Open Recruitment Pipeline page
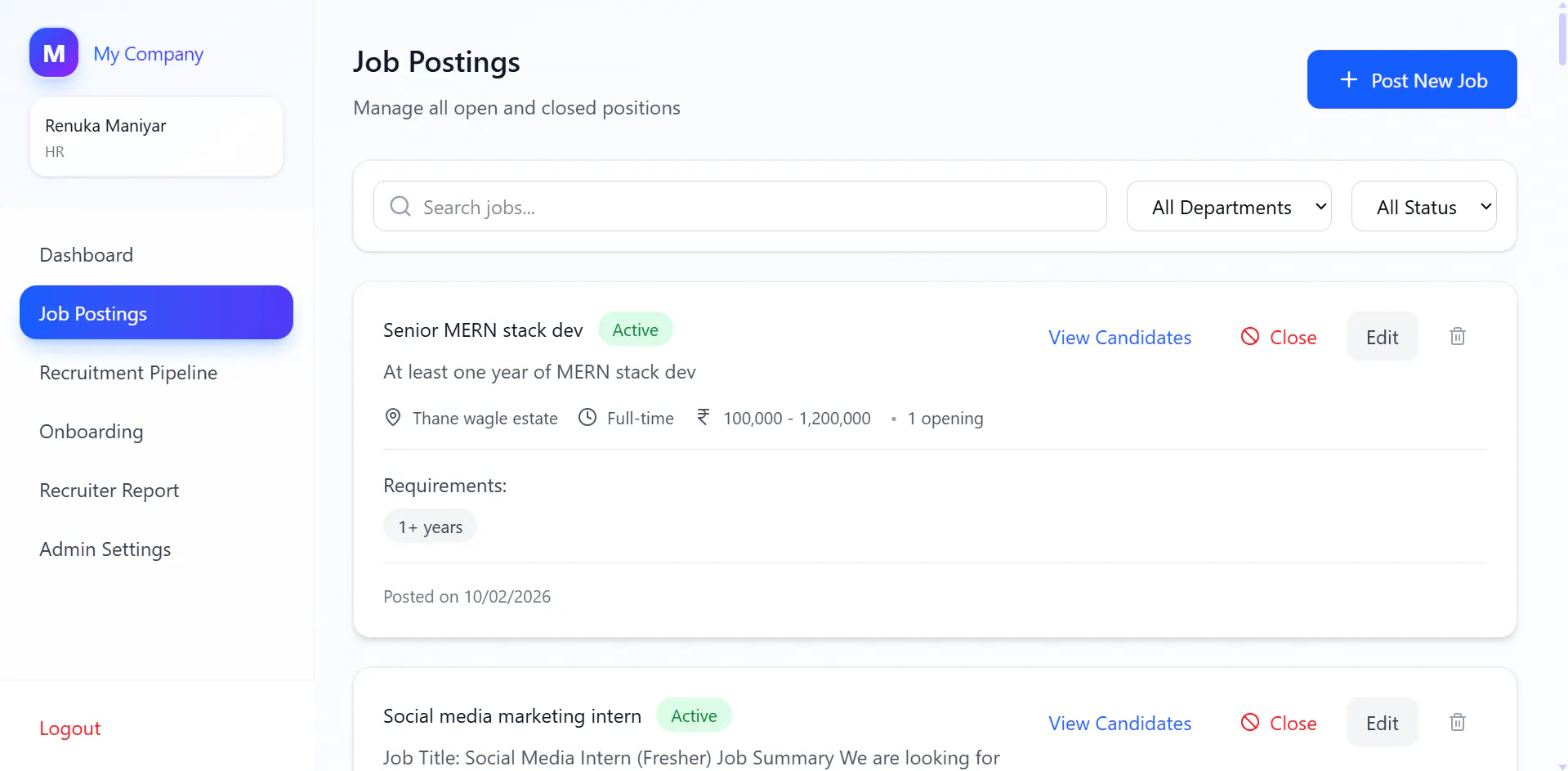Screen dimensions: 1568x771 click(156, 372)
